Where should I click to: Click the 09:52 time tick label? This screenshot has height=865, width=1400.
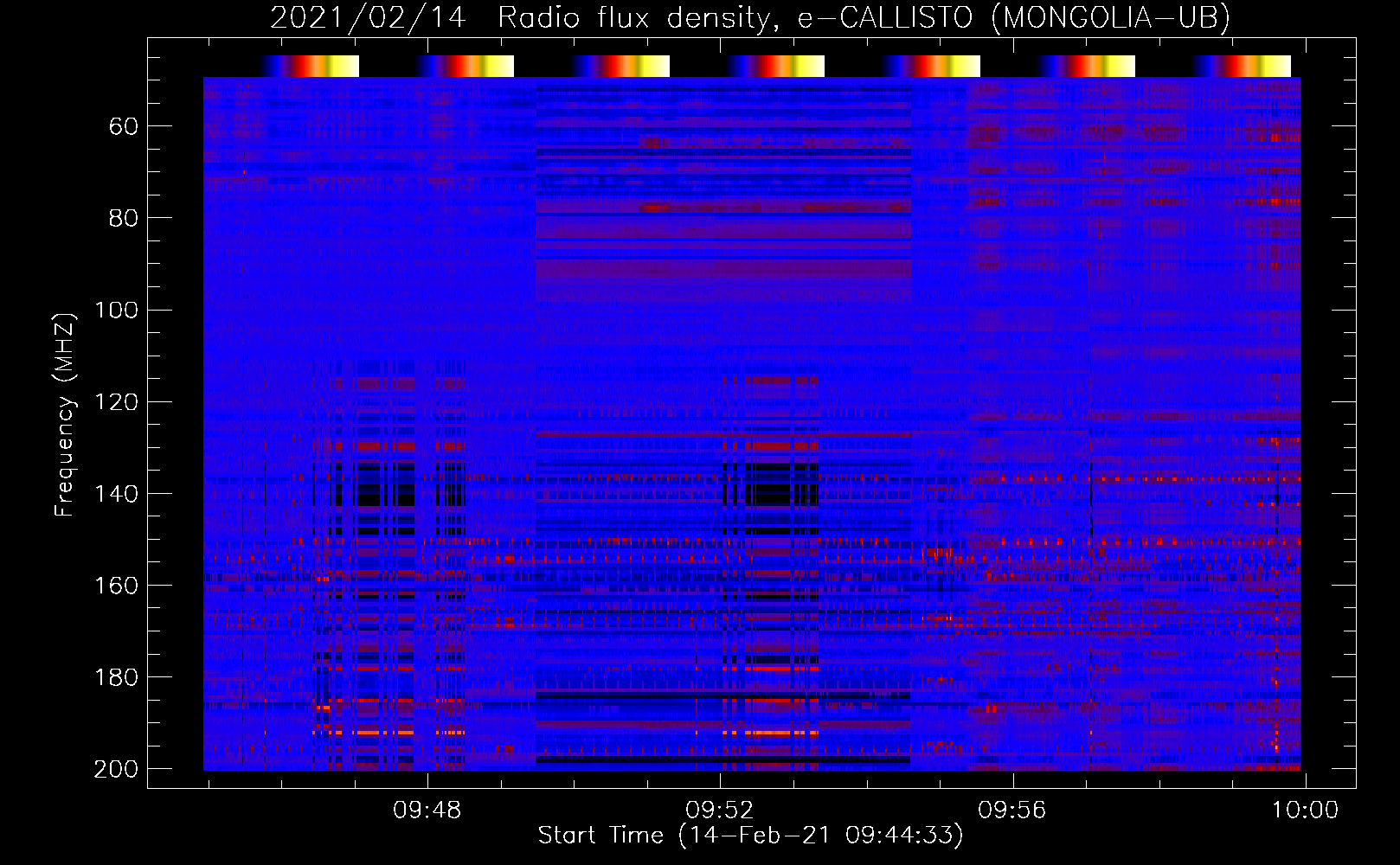(x=720, y=811)
